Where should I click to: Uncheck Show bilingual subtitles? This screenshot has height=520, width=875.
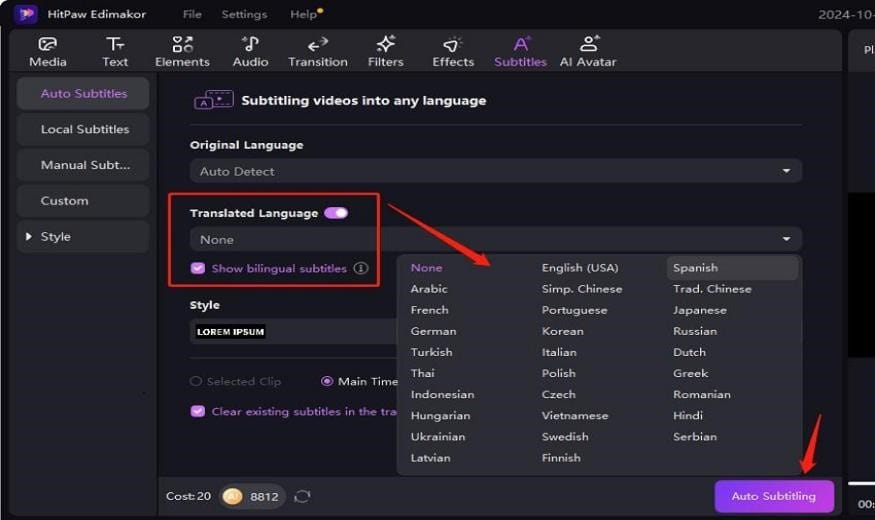click(x=198, y=268)
